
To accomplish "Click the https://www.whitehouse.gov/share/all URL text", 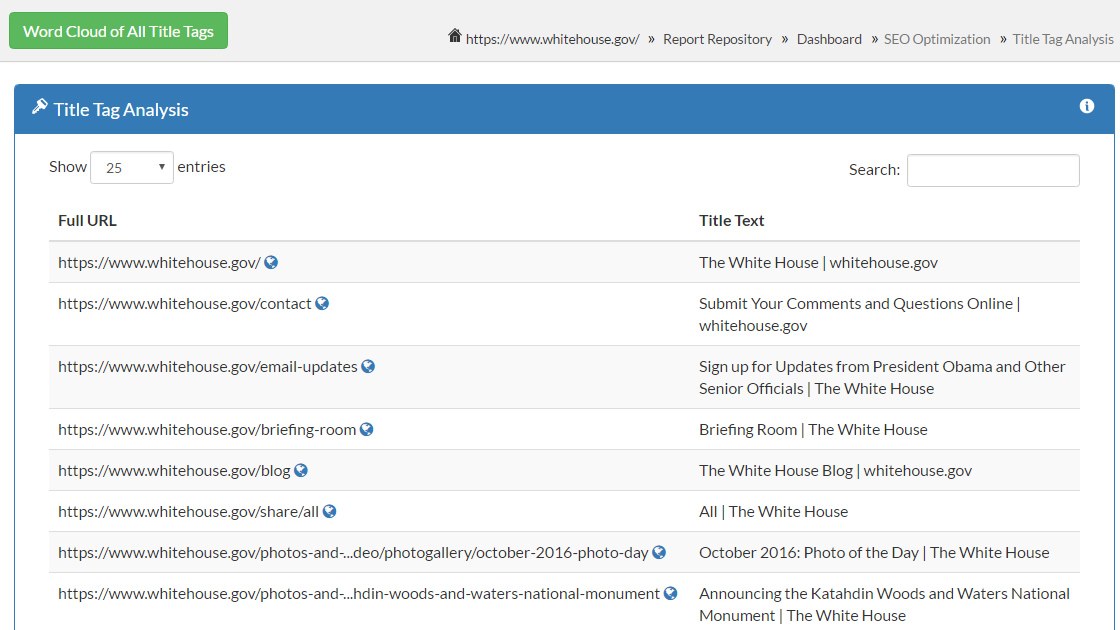I will click(188, 511).
